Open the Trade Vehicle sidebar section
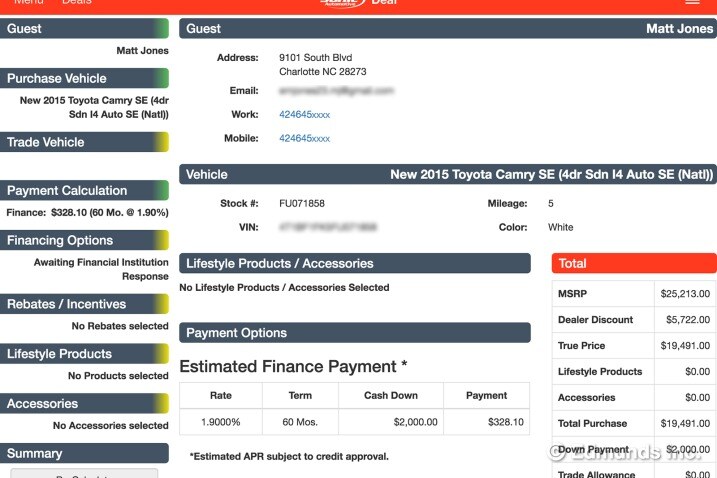 click(x=84, y=142)
